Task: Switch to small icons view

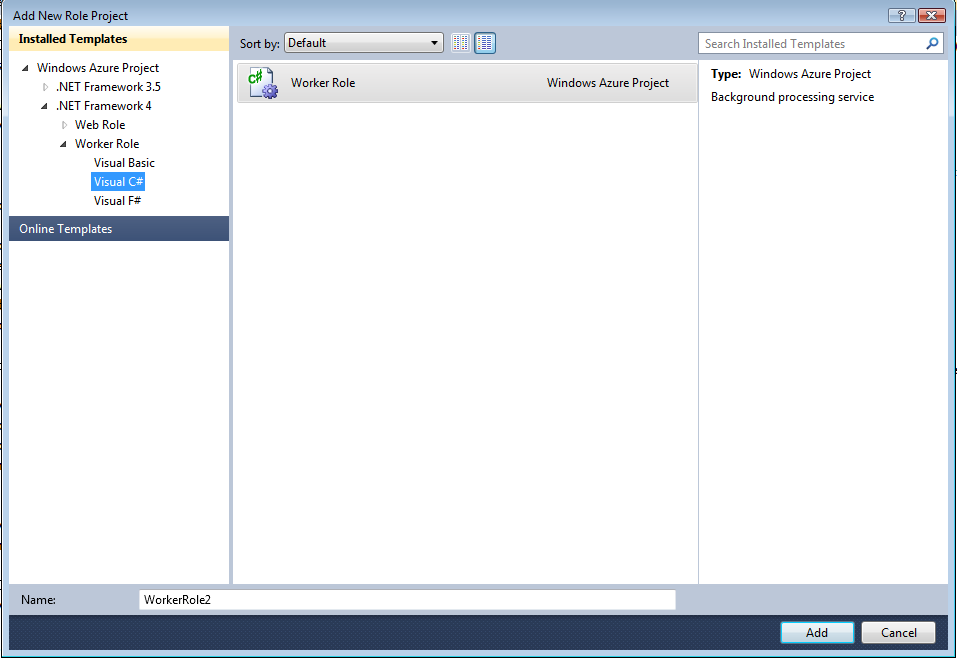Action: 461,43
